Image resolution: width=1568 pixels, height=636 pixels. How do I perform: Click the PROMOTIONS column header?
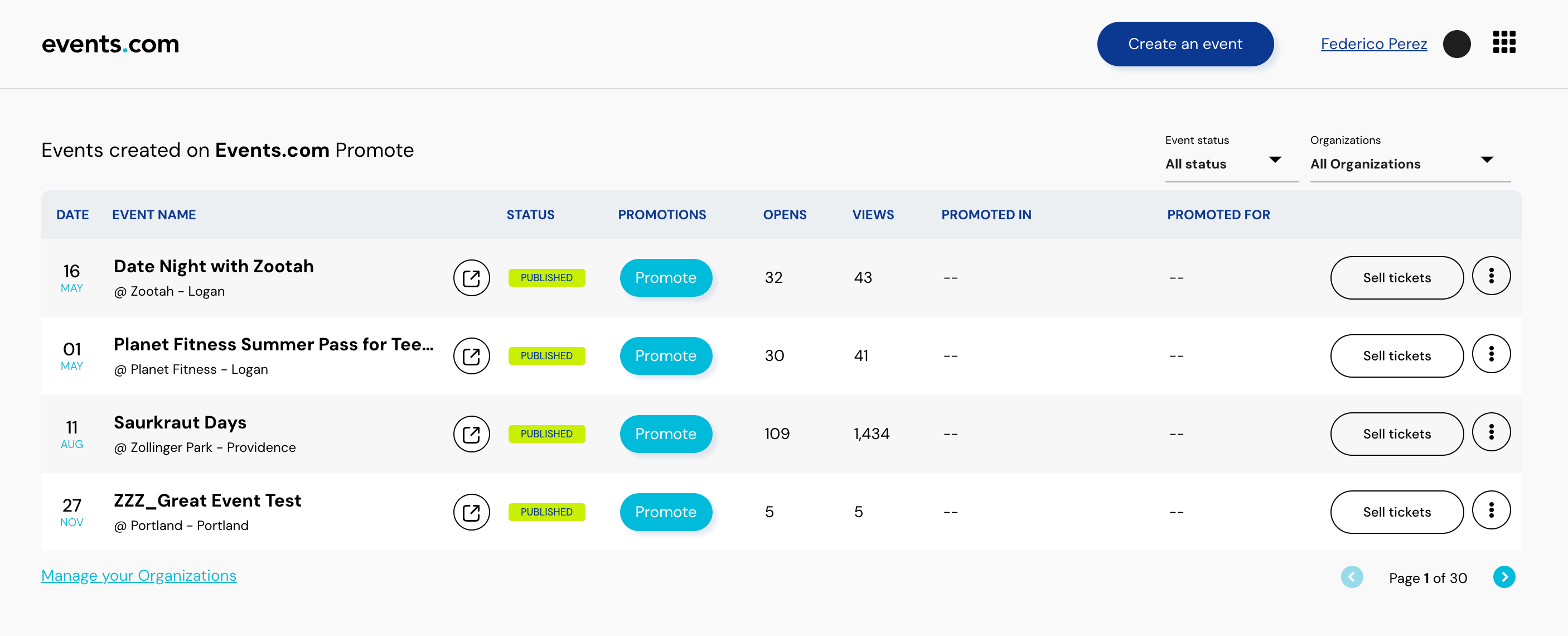click(x=662, y=214)
